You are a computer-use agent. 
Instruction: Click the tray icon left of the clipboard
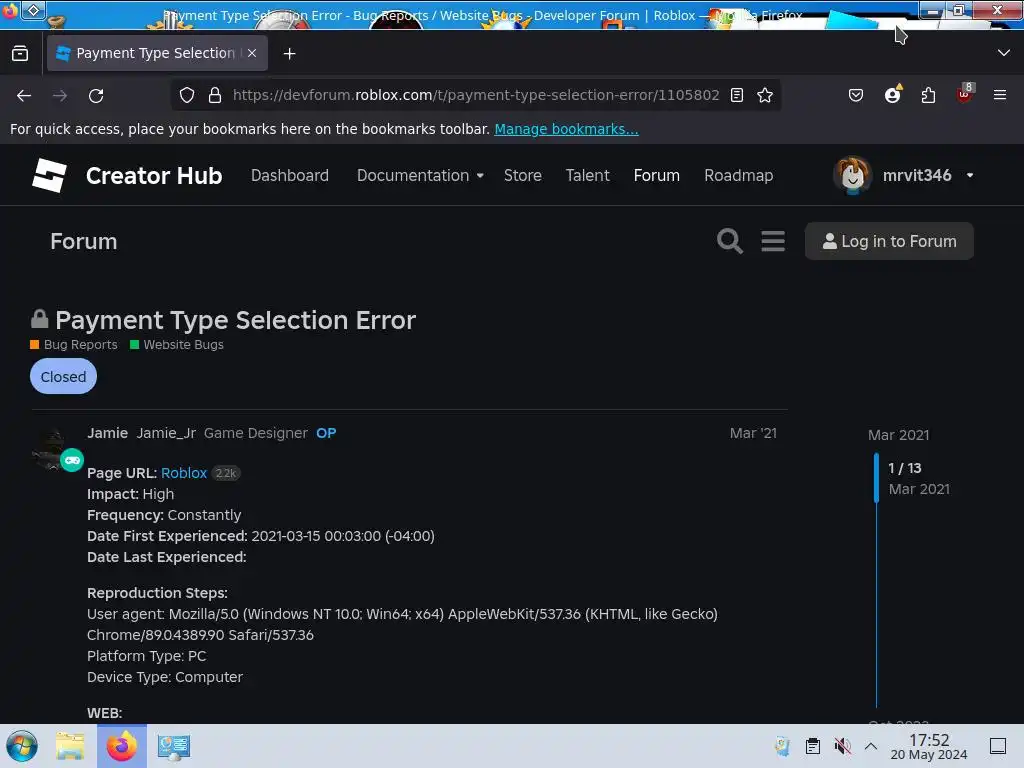click(782, 746)
